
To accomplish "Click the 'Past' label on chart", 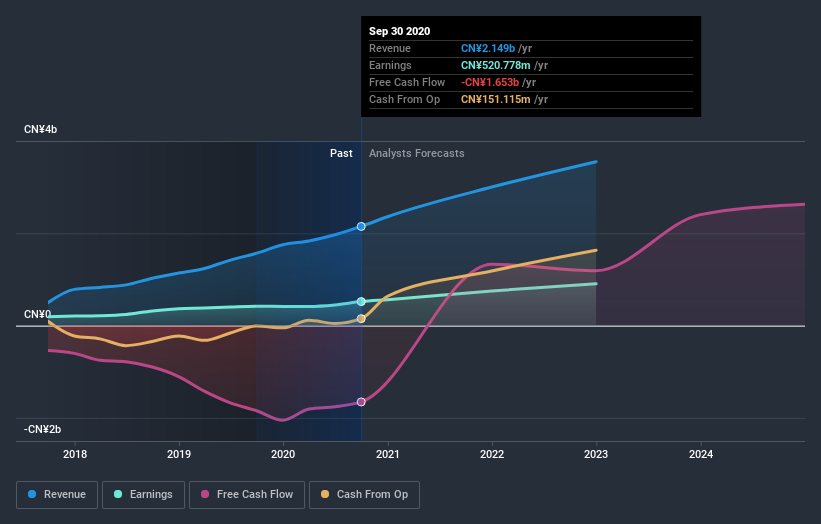I will (x=341, y=153).
